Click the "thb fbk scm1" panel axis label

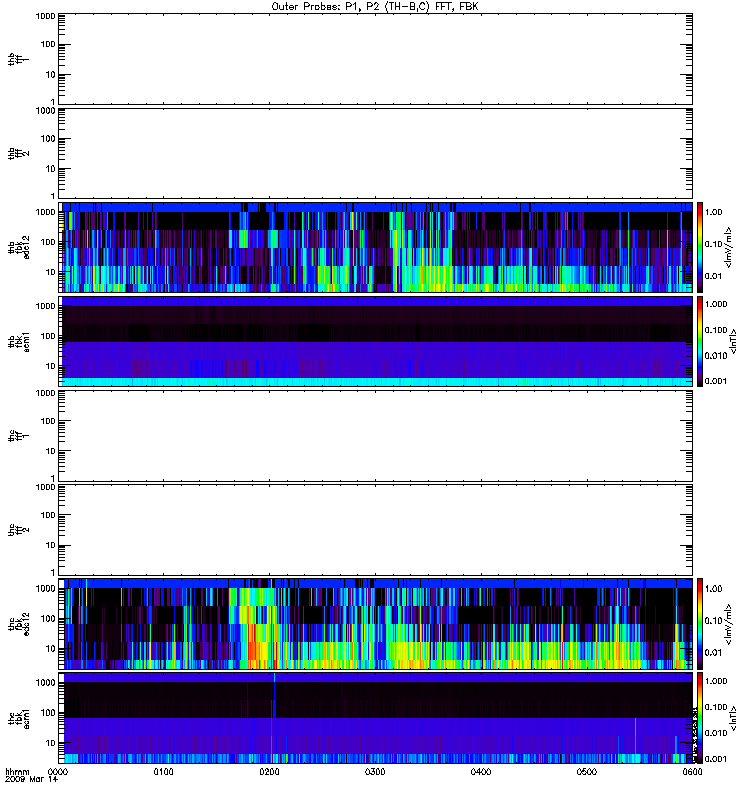pyautogui.click(x=19, y=341)
